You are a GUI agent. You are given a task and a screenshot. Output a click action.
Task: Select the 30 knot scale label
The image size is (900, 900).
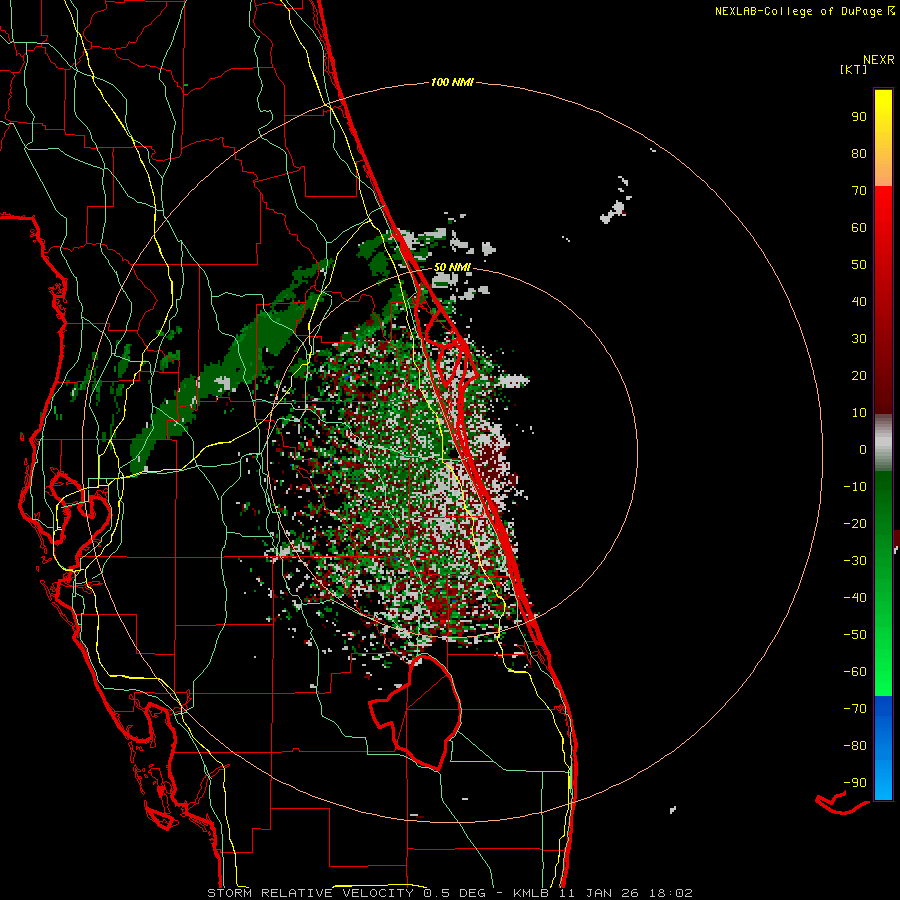859,339
